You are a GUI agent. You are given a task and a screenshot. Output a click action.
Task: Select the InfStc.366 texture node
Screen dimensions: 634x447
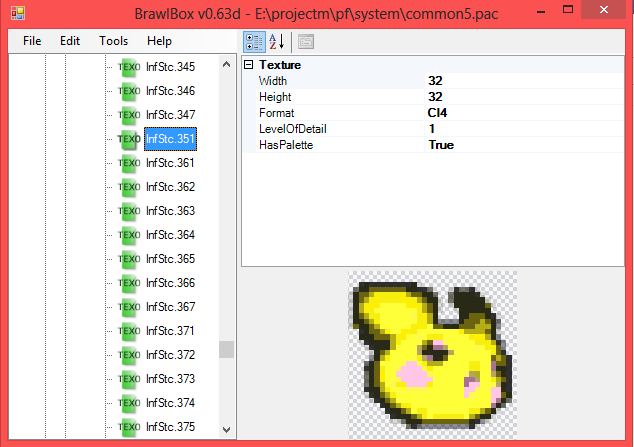pos(170,283)
